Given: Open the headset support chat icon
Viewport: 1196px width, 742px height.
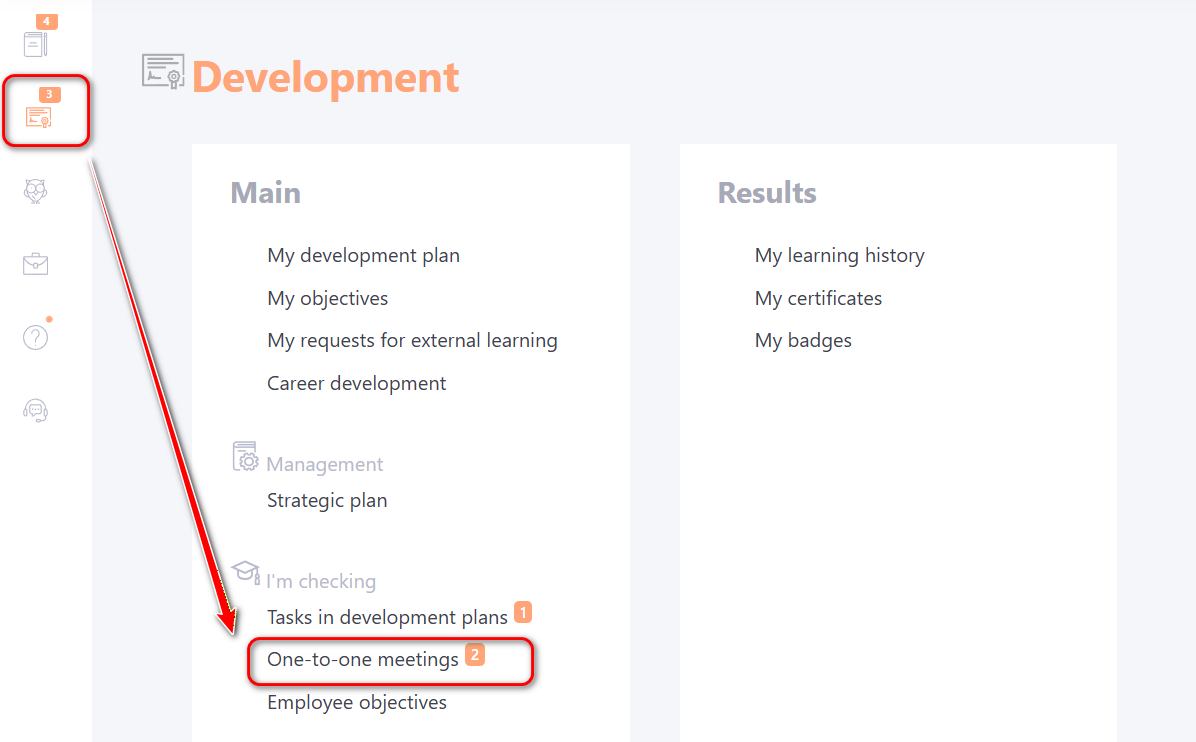Looking at the screenshot, I should click(36, 410).
